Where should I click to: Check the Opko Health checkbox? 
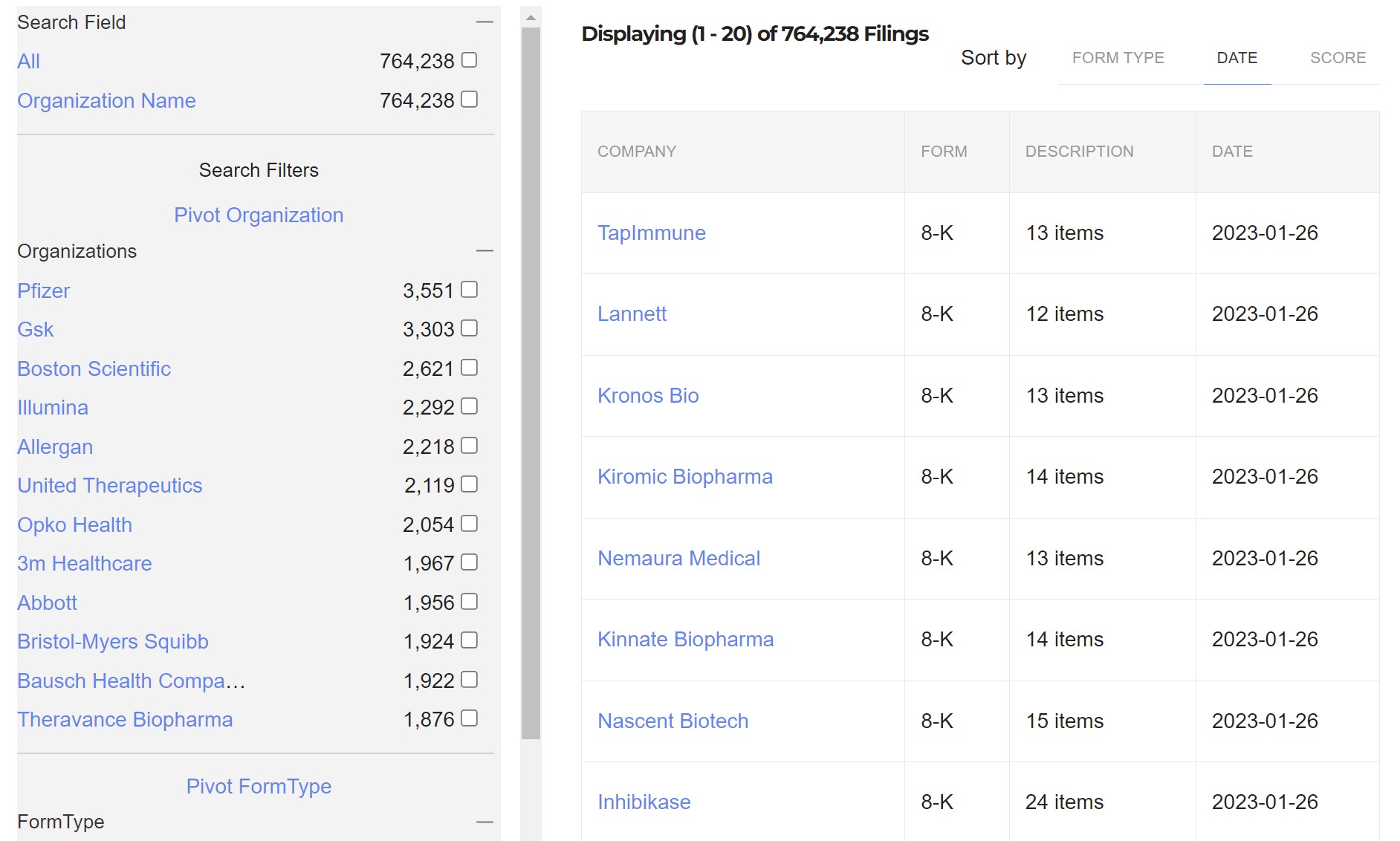(x=469, y=523)
